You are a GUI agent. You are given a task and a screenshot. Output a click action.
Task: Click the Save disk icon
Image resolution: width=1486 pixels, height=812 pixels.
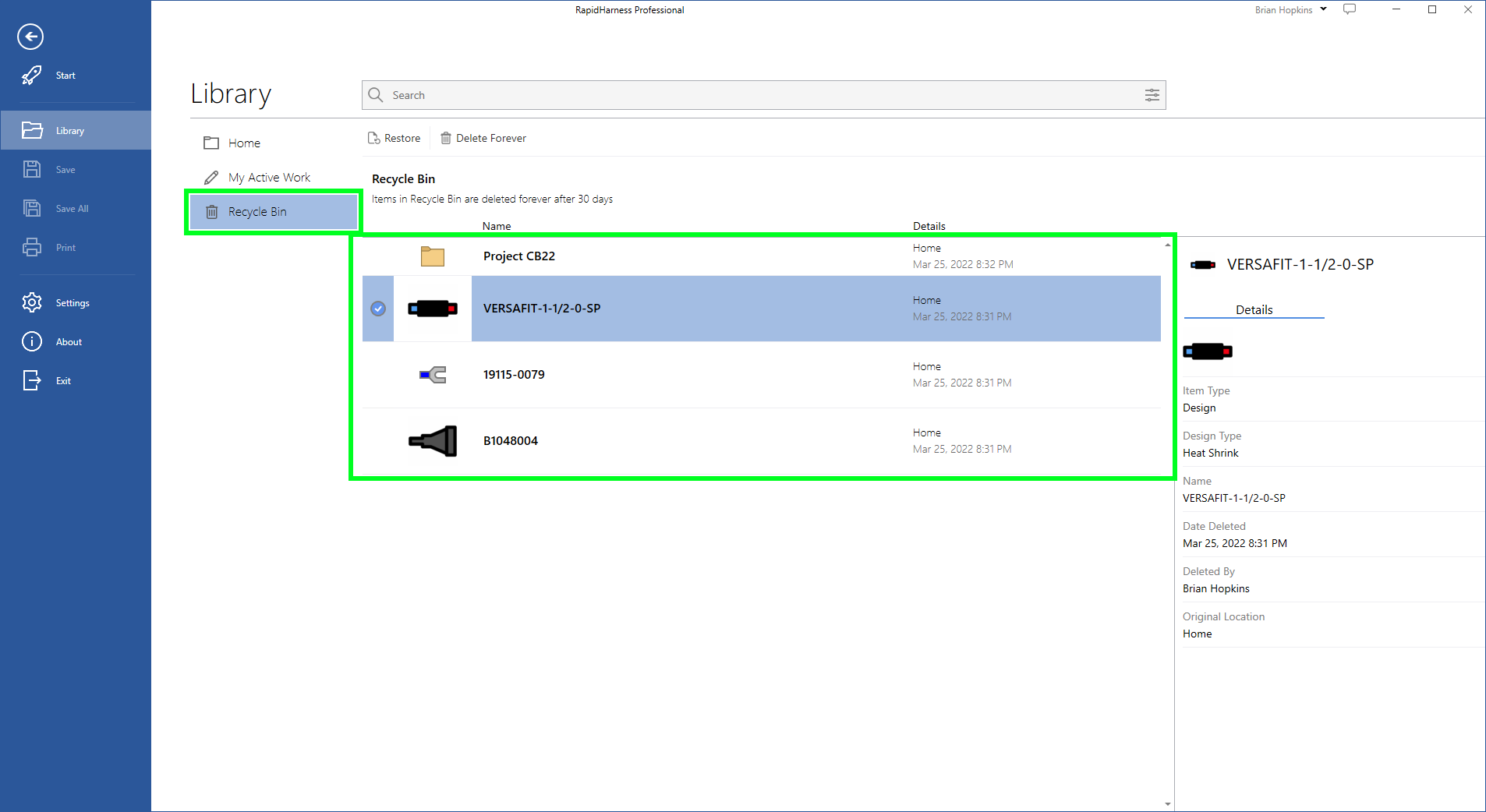tap(32, 169)
